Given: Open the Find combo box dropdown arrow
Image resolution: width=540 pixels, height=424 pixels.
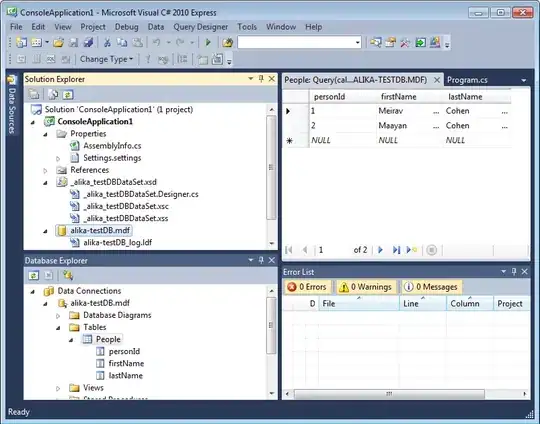Looking at the screenshot, I should (358, 43).
